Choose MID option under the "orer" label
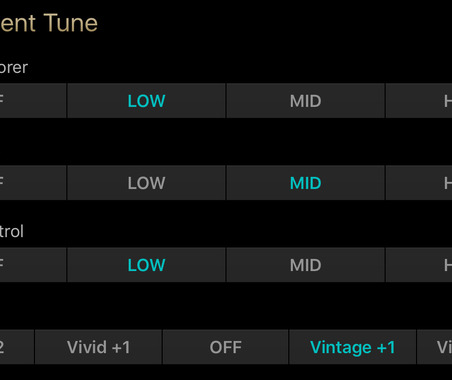This screenshot has width=452, height=380. click(305, 101)
